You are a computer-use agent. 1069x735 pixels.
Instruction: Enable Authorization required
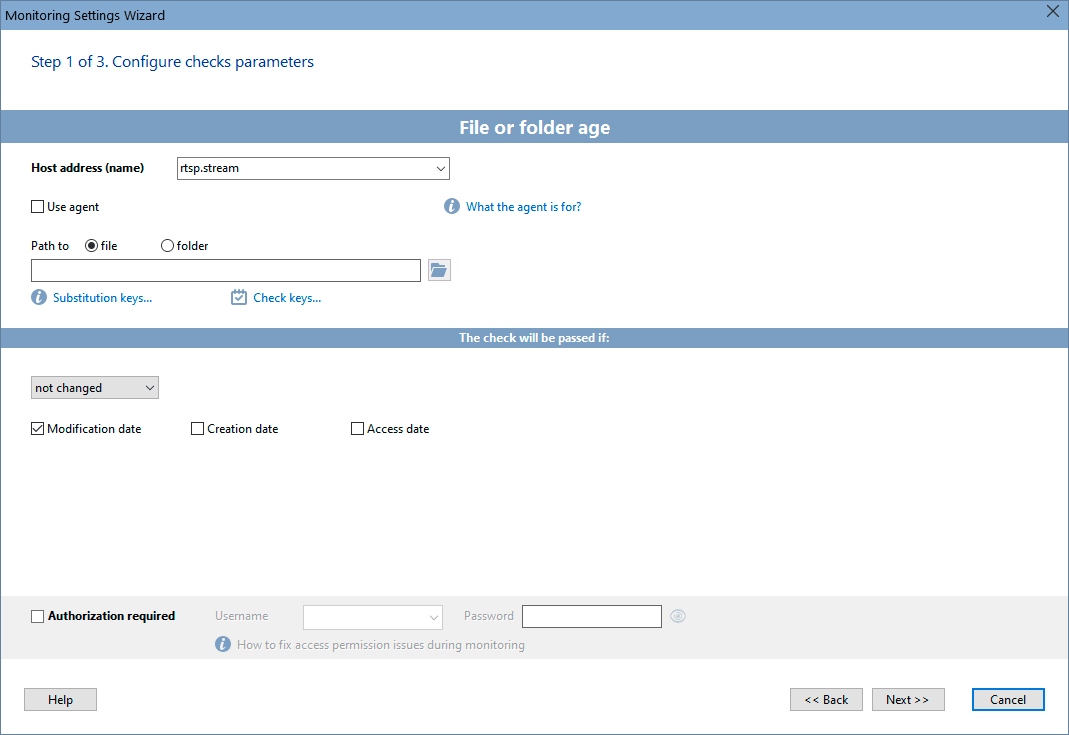tap(37, 616)
